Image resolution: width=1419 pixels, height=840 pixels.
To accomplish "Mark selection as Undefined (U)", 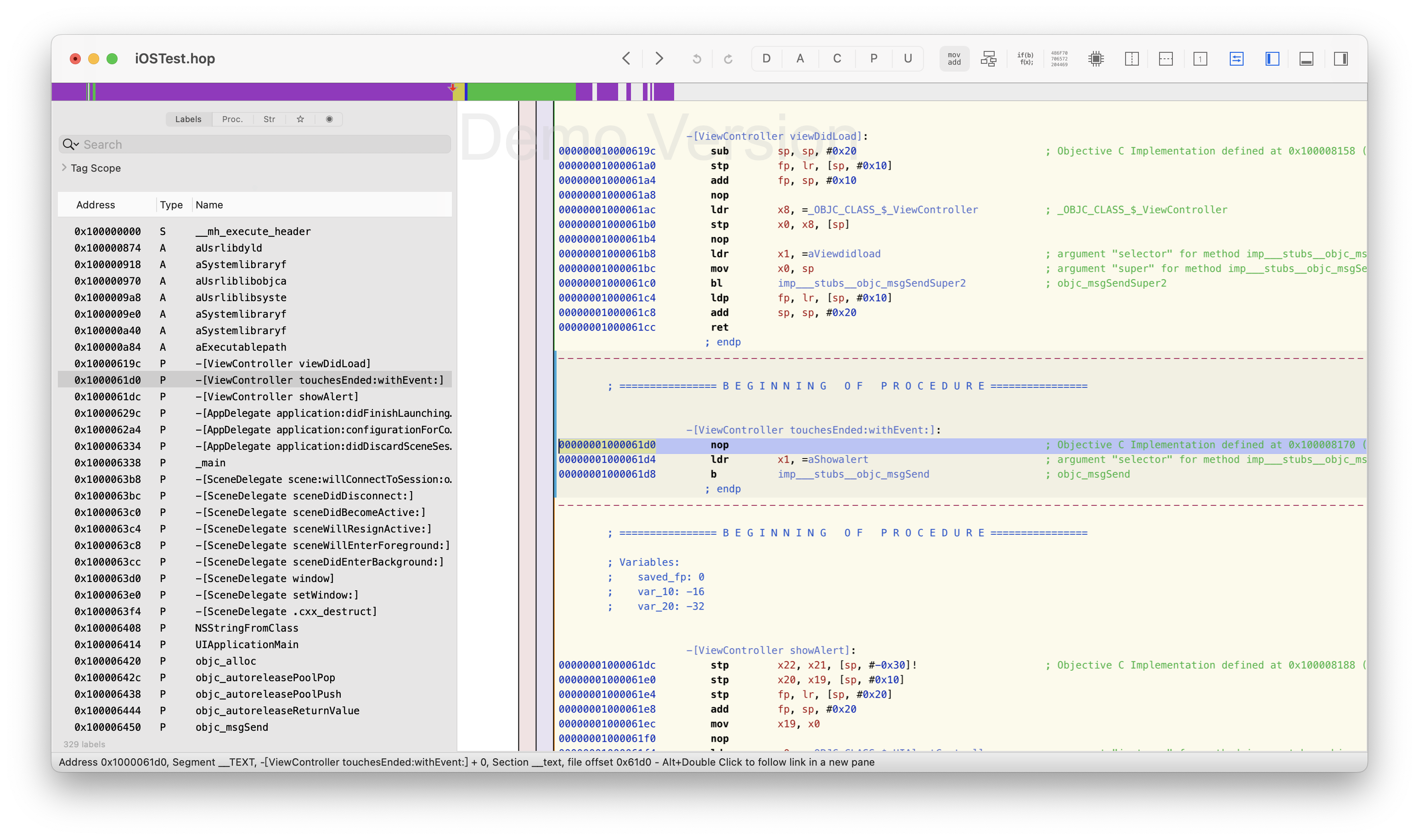I will click(908, 58).
